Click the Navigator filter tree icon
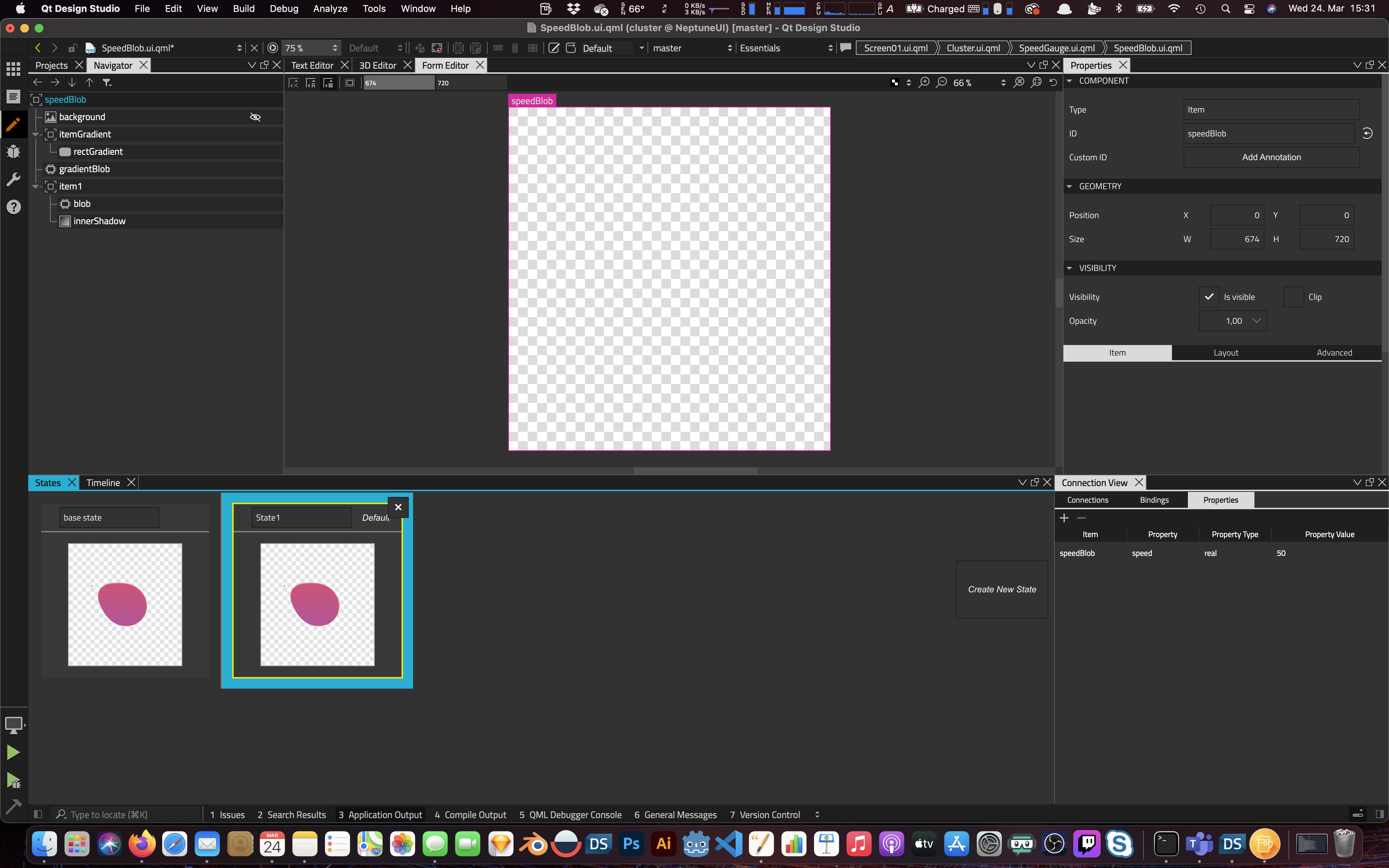The width and height of the screenshot is (1389, 868). 107,83
